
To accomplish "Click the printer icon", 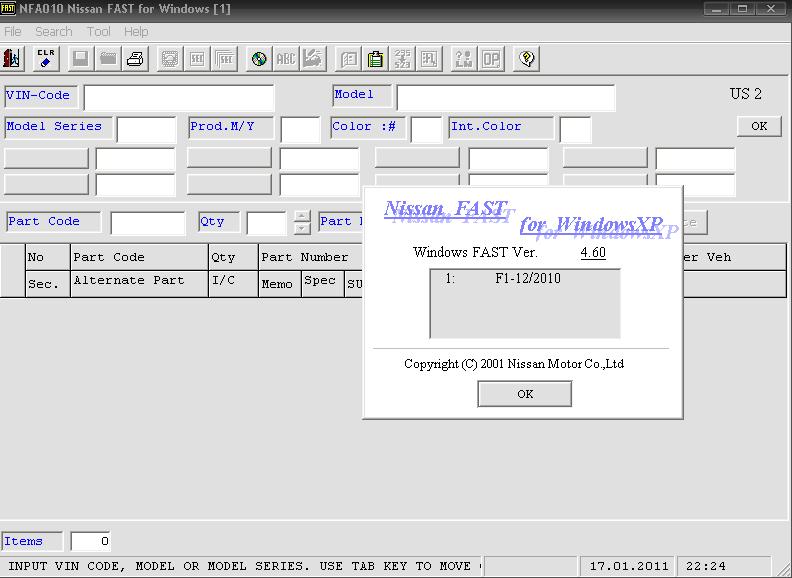I will pyautogui.click(x=135, y=59).
